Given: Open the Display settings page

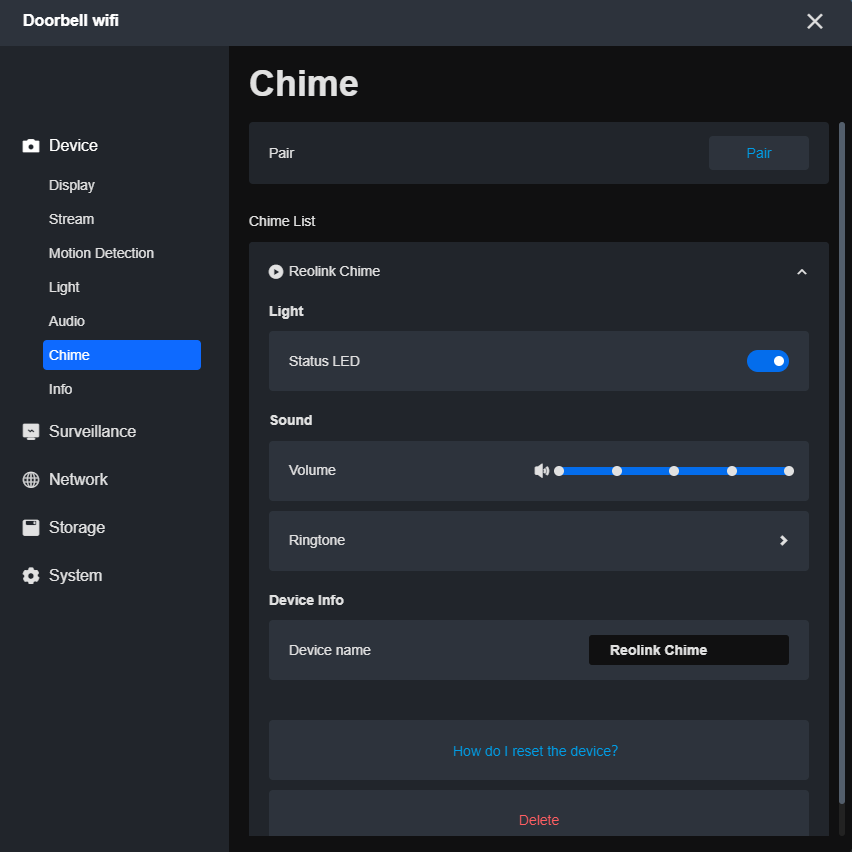Looking at the screenshot, I should [x=72, y=185].
